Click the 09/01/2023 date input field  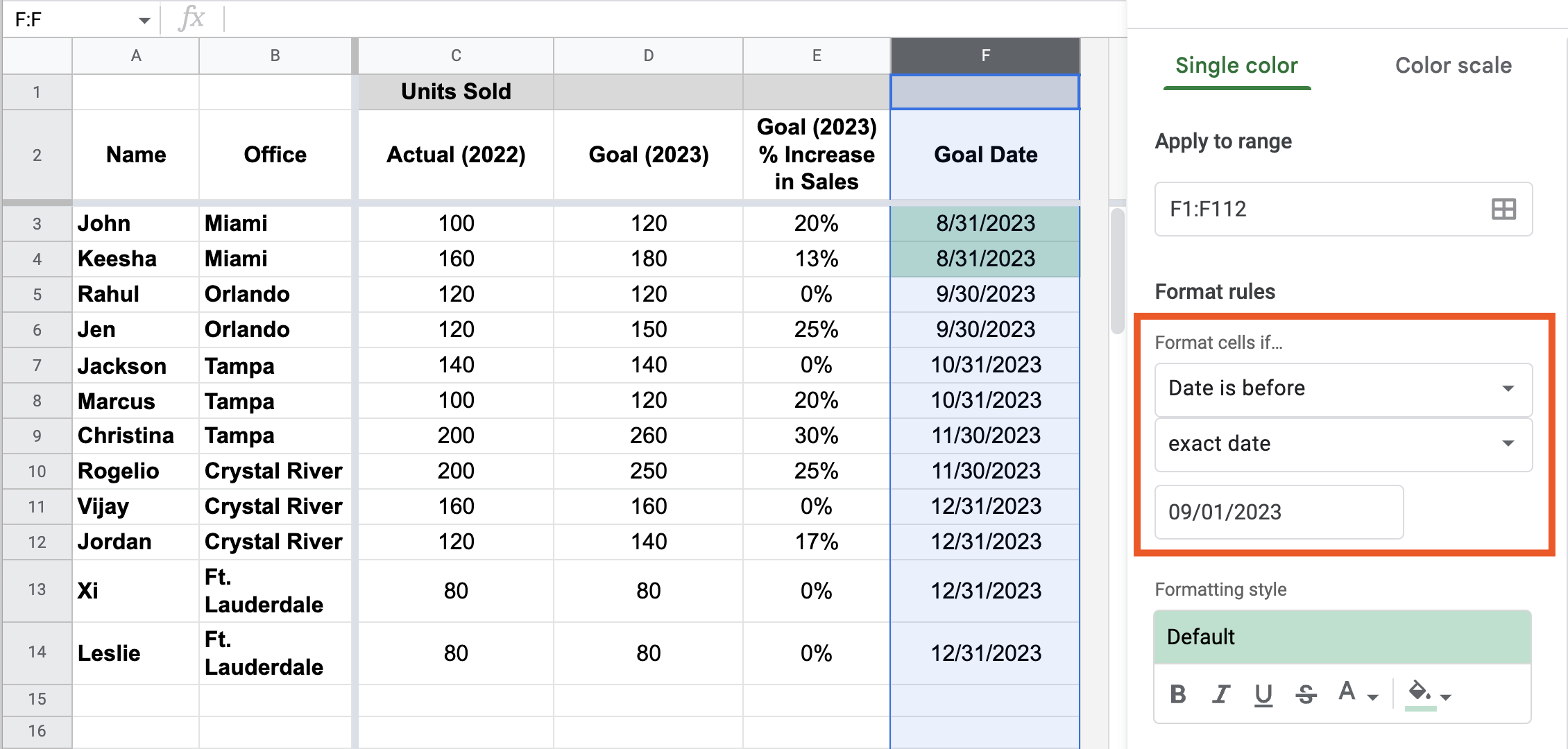pyautogui.click(x=1278, y=512)
